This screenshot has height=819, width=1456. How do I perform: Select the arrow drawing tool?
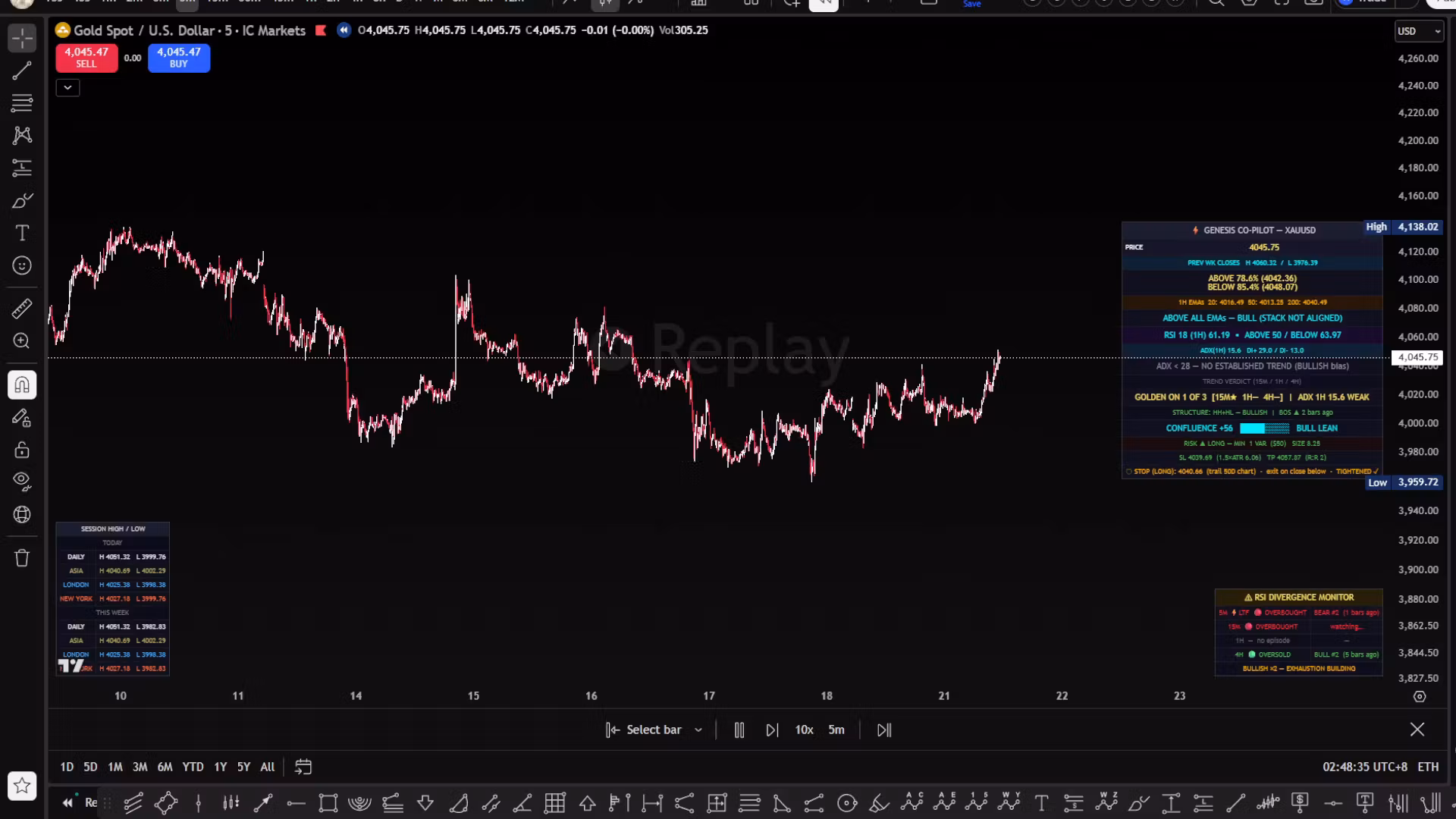coord(263,802)
